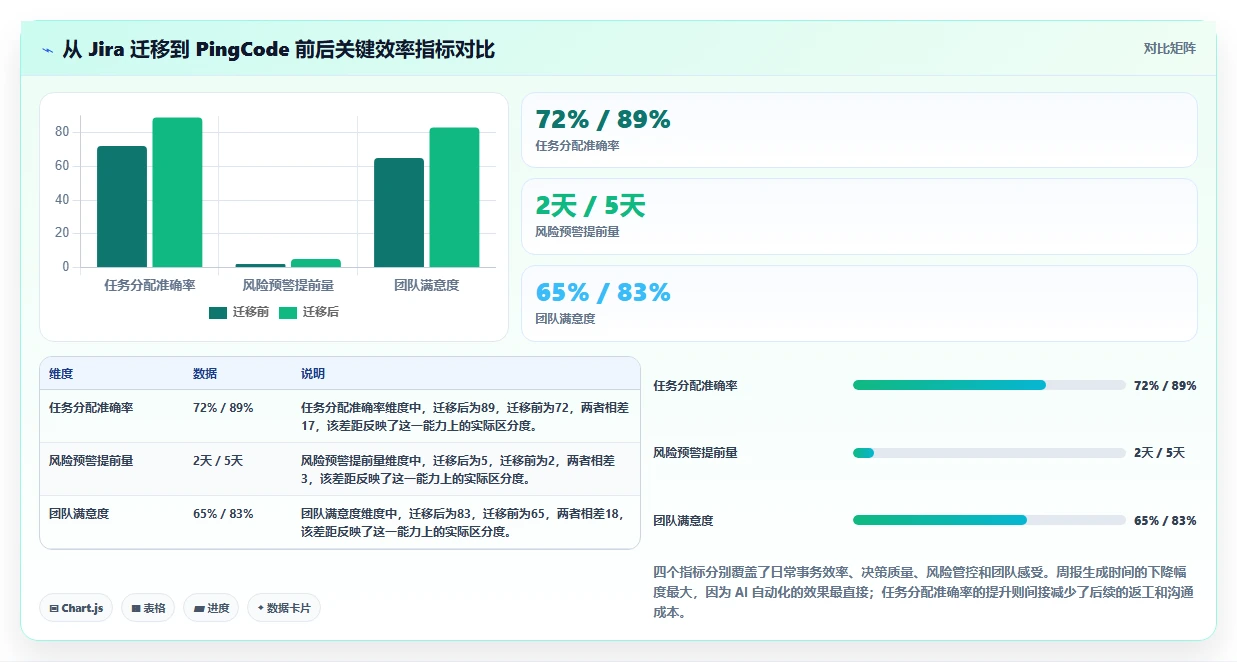This screenshot has width=1237, height=662.
Task: Click the 迁移后 bar for 团队满意度
Action: [454, 197]
